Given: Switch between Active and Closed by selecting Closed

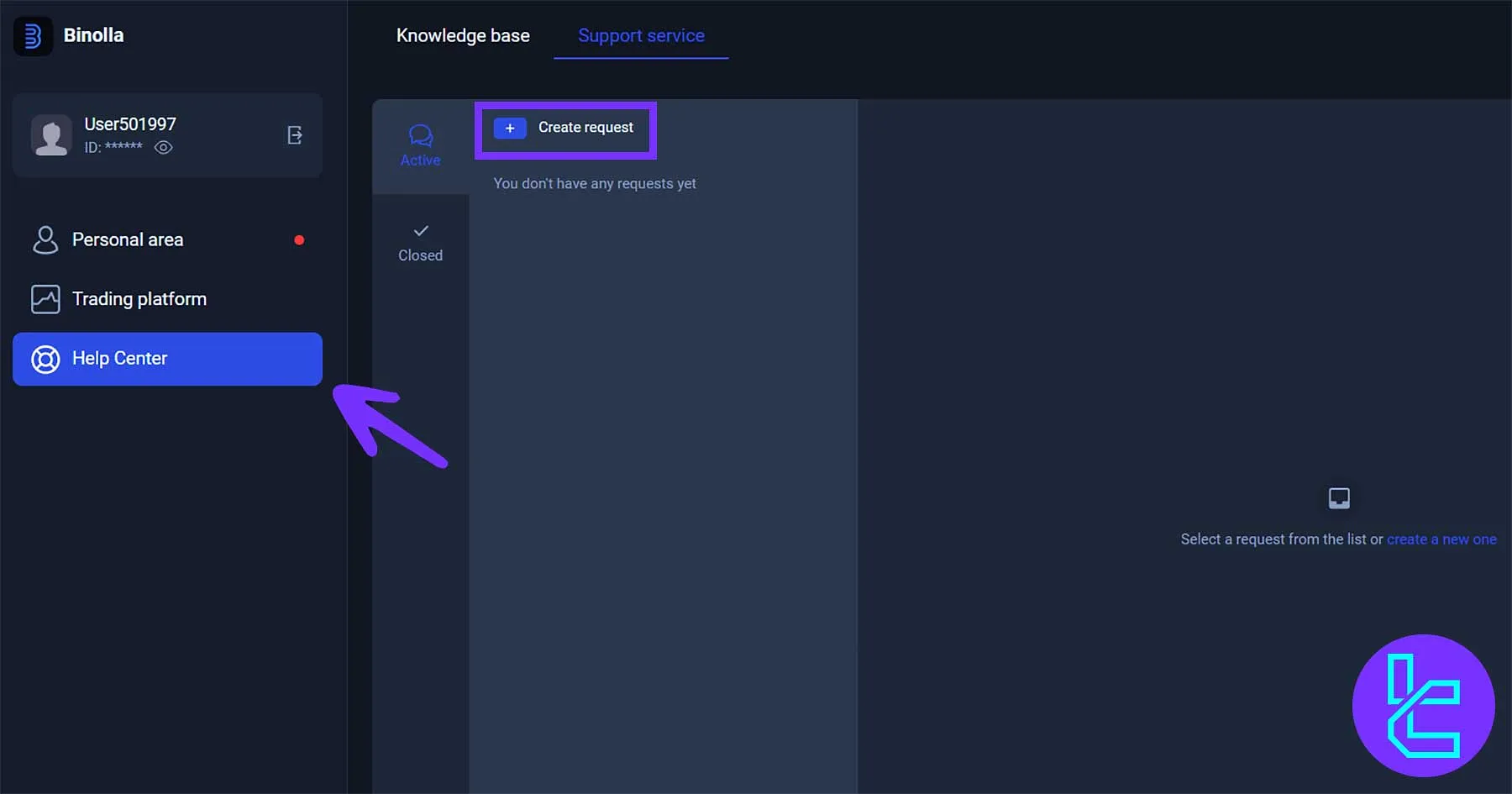Looking at the screenshot, I should coord(420,242).
